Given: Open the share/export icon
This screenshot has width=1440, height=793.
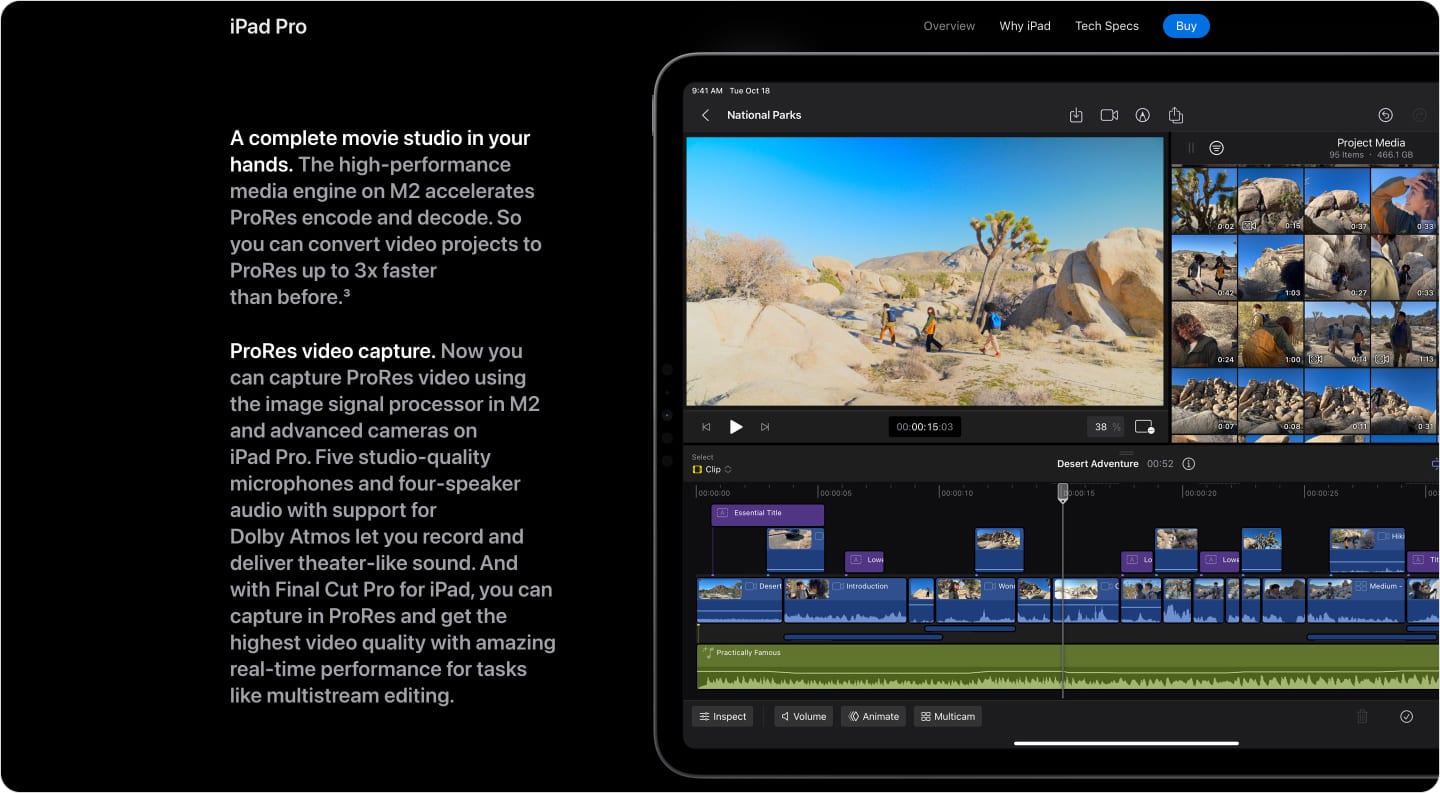Looking at the screenshot, I should pos(1176,115).
